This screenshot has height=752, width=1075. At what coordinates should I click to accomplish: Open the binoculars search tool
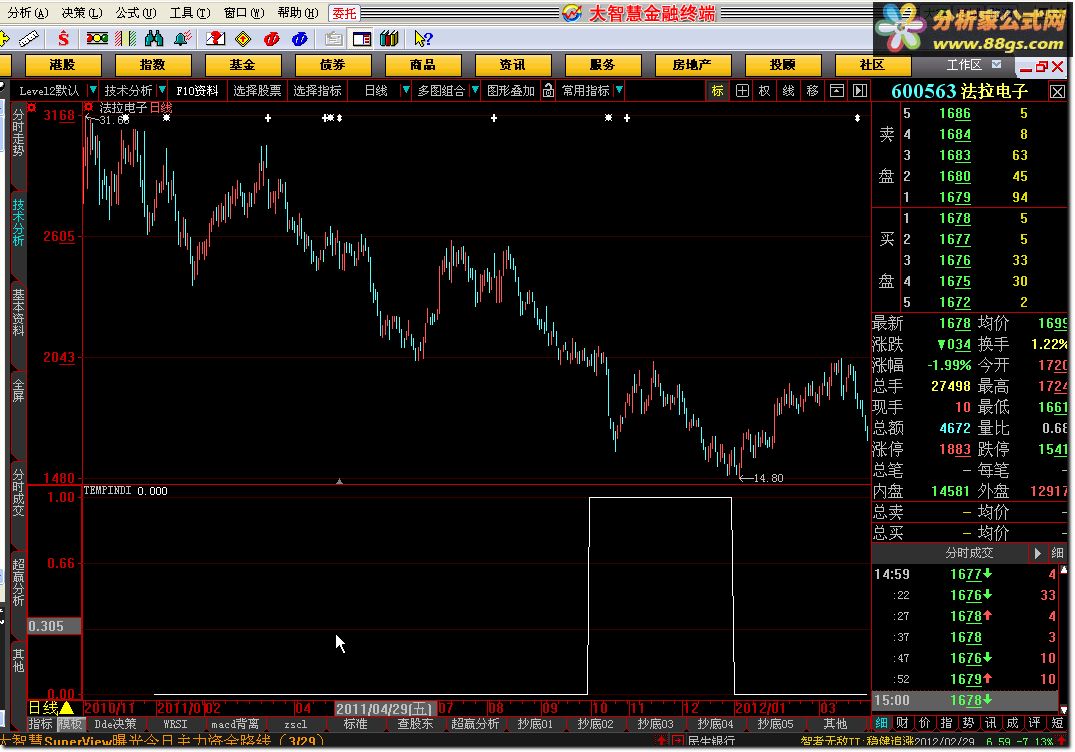click(x=154, y=39)
